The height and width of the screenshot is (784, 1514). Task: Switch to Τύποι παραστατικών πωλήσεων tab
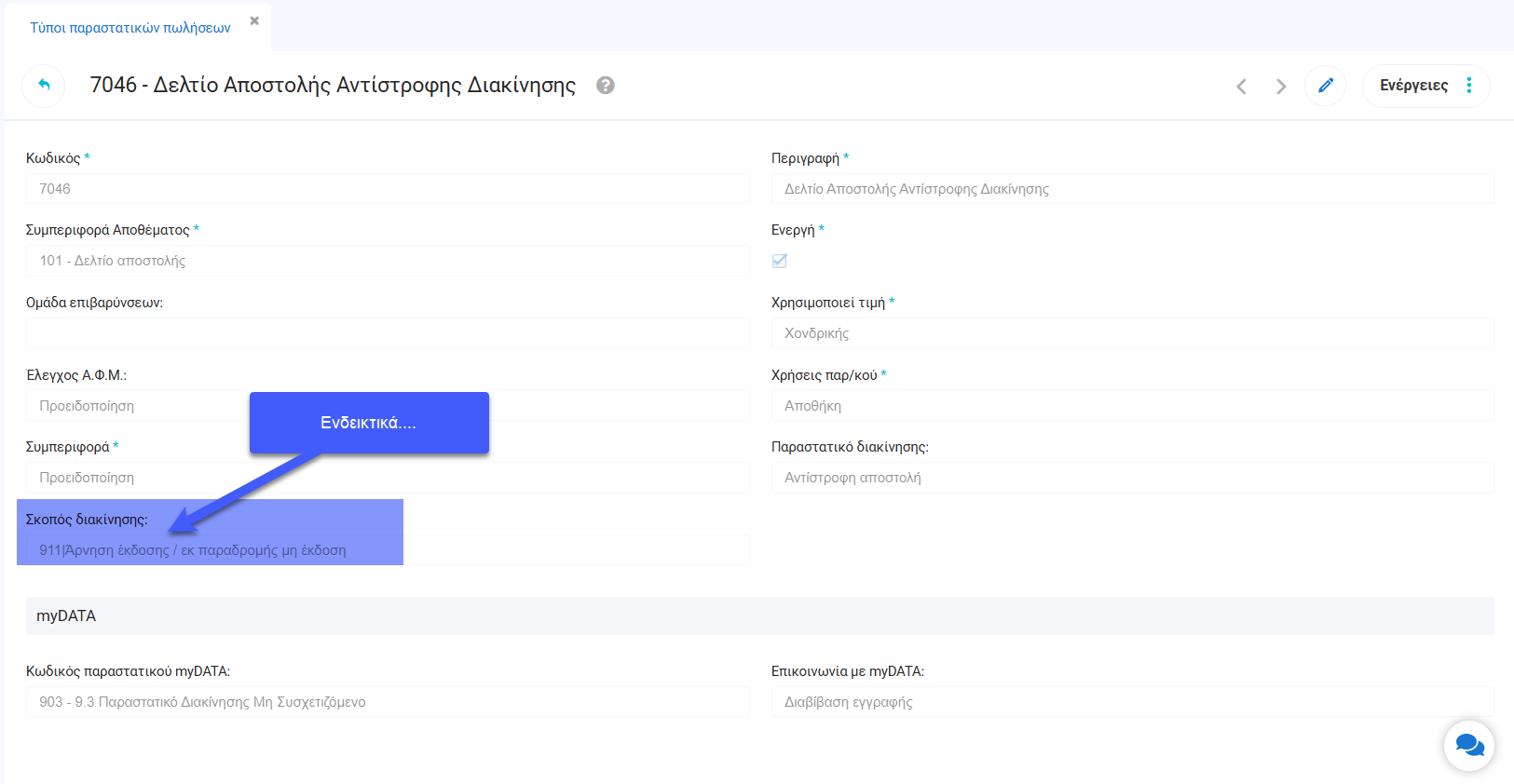coord(130,28)
